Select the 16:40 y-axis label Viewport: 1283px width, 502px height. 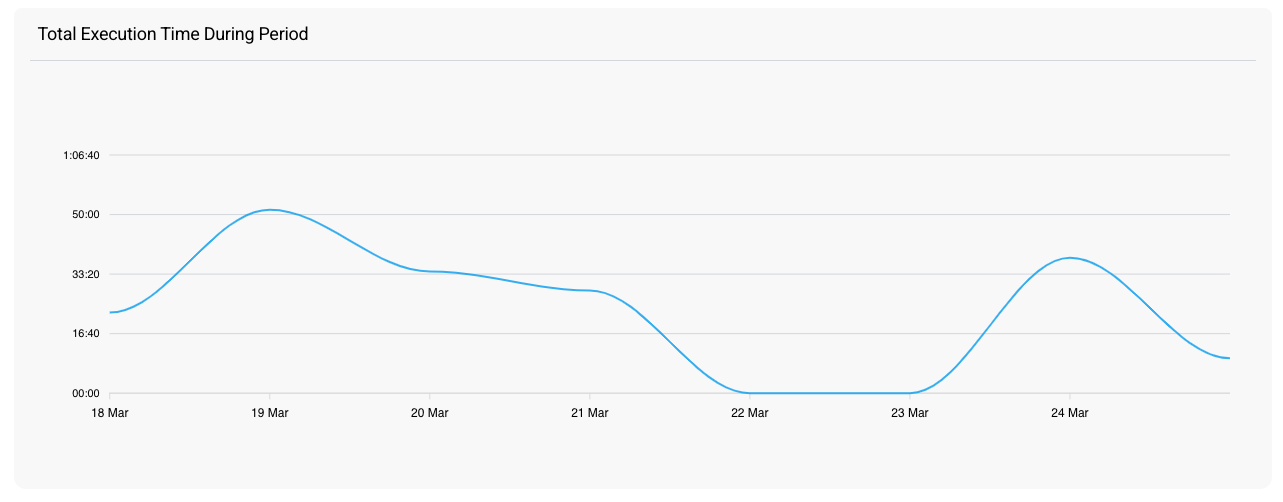[85, 333]
